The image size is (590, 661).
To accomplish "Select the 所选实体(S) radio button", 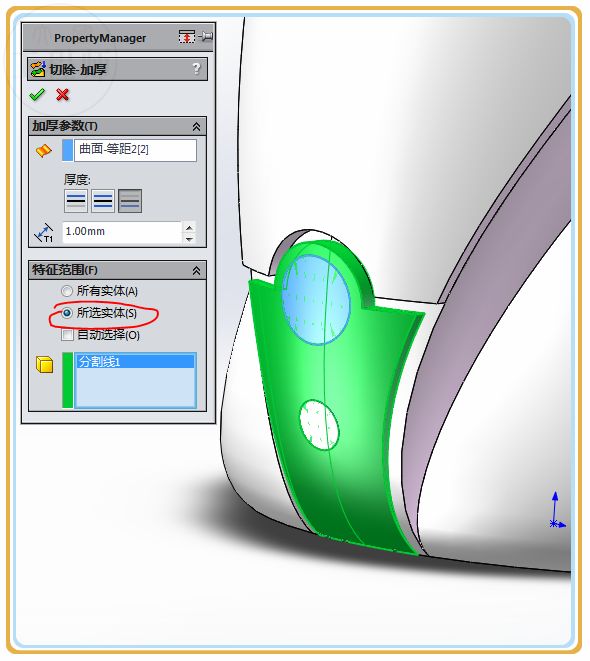I will point(67,313).
